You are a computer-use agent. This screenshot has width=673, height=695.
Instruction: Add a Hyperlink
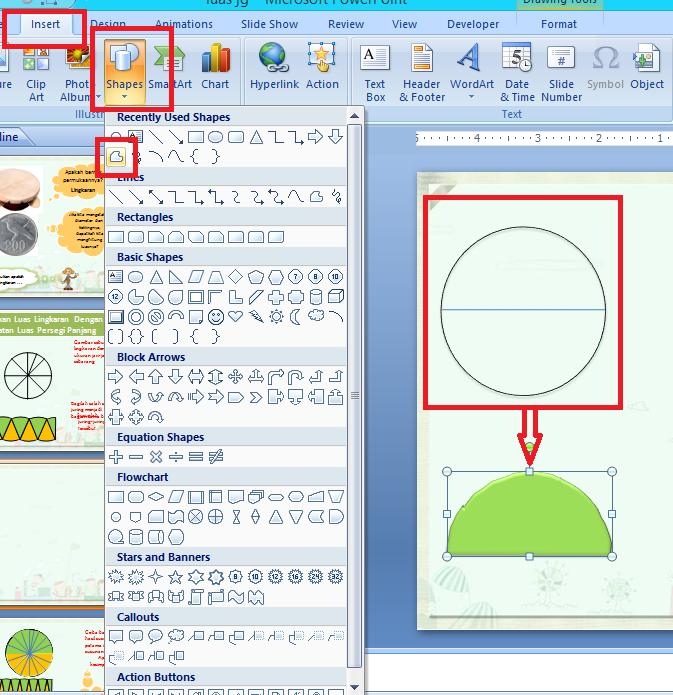pos(274,66)
